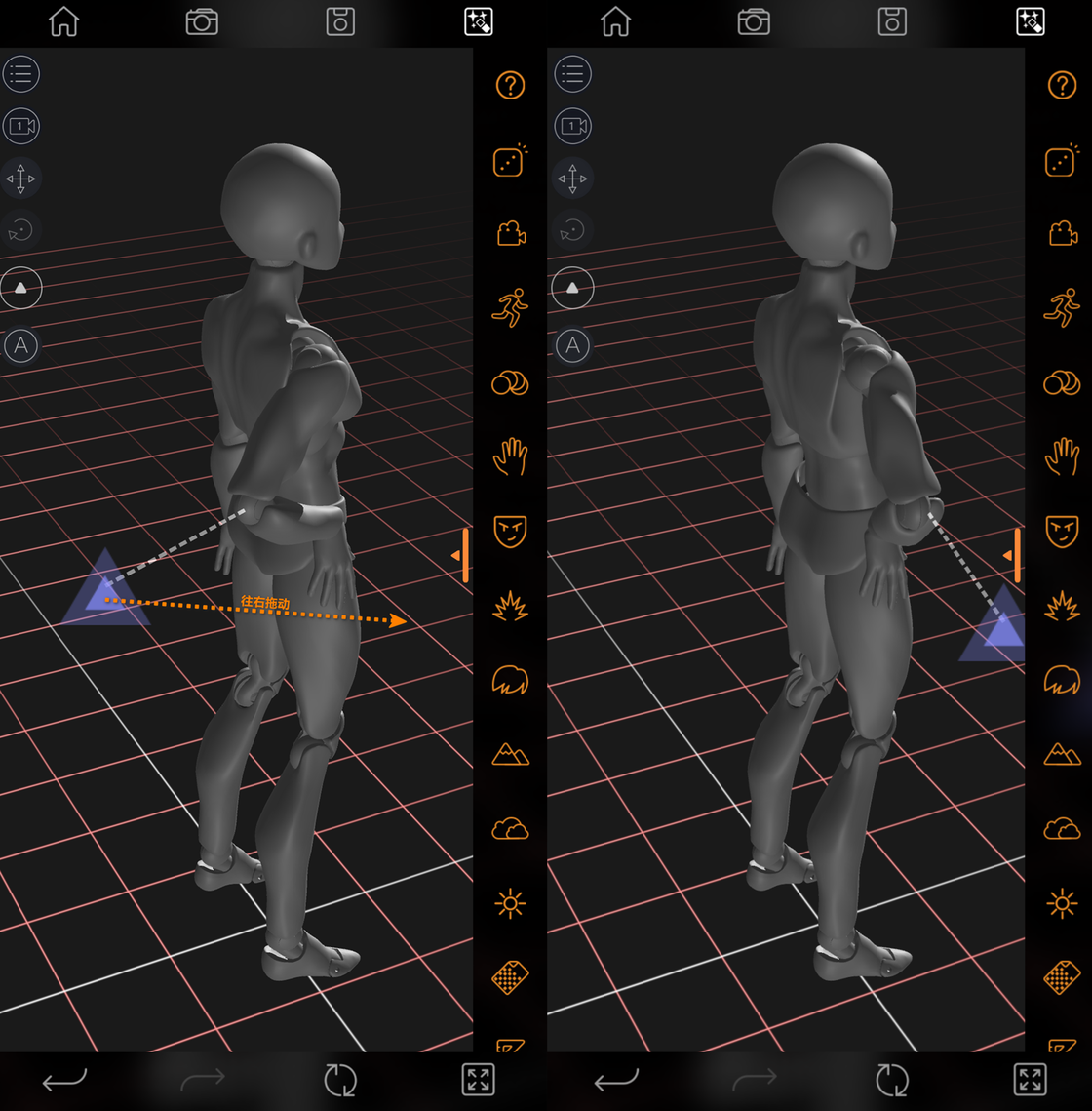Viewport: 1092px width, 1111px height.
Task: Open hand poses in the right panel
Action: pos(1062,456)
